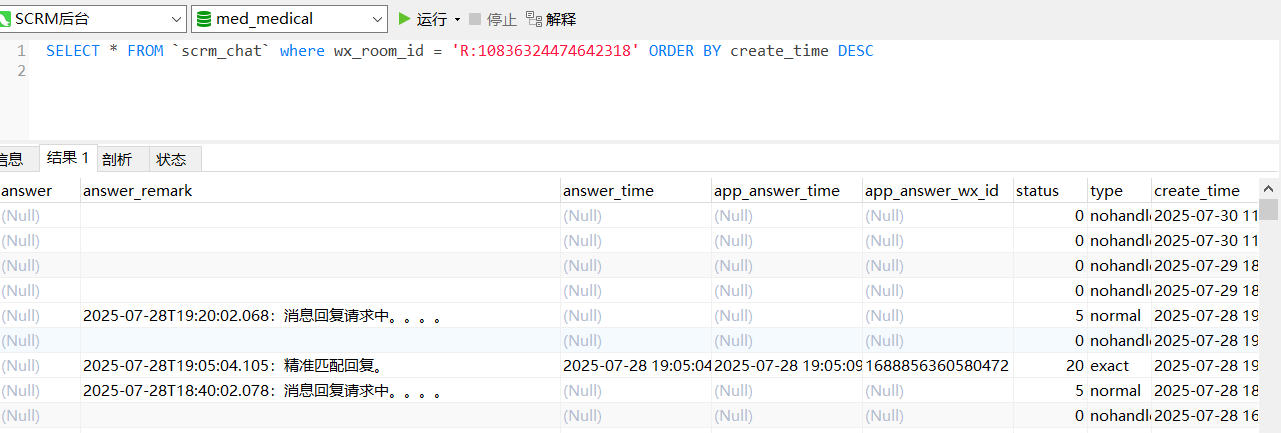This screenshot has height=433, width=1281.
Task: Click line 2 in the SQL editor
Action: point(400,71)
